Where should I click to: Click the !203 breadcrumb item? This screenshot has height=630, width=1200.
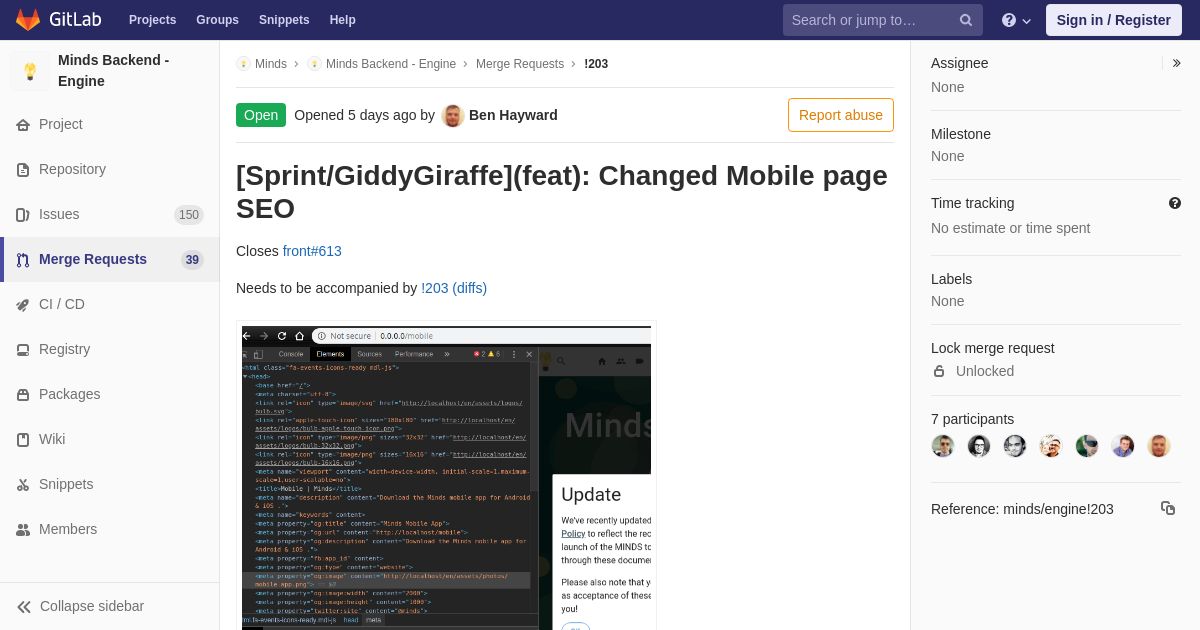click(596, 64)
